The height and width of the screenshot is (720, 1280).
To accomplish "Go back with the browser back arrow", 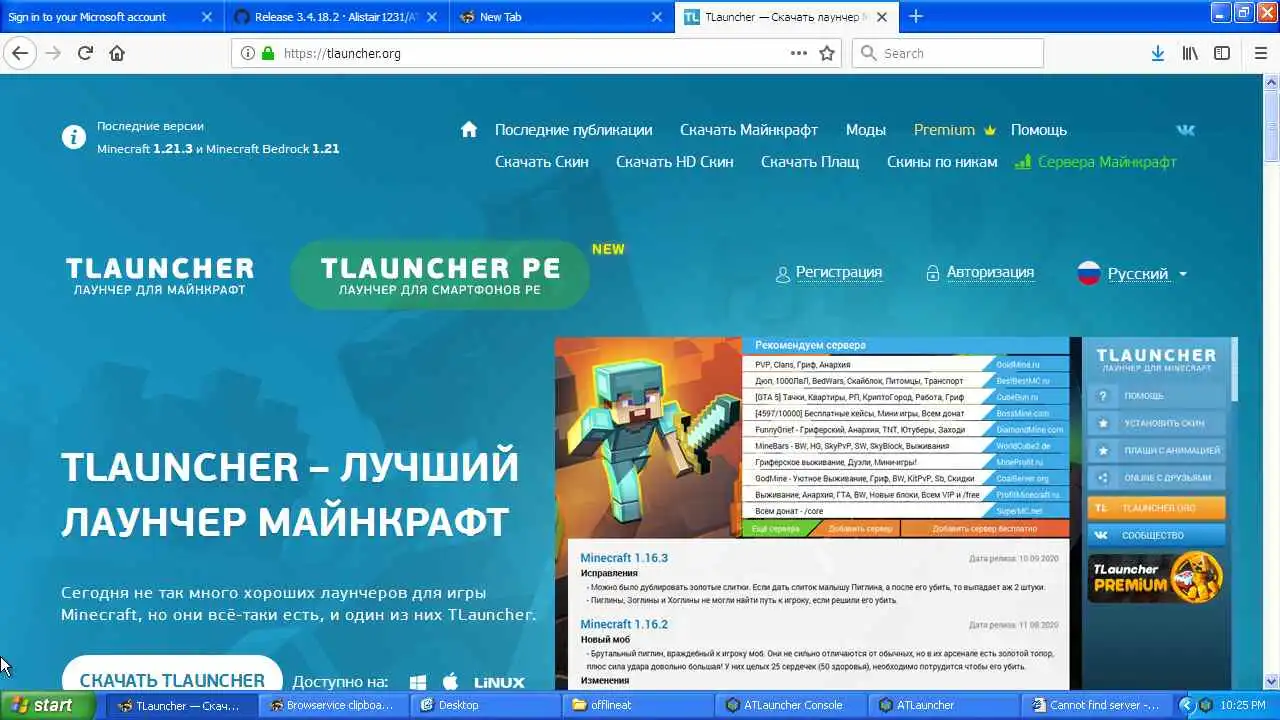I will tap(19, 53).
